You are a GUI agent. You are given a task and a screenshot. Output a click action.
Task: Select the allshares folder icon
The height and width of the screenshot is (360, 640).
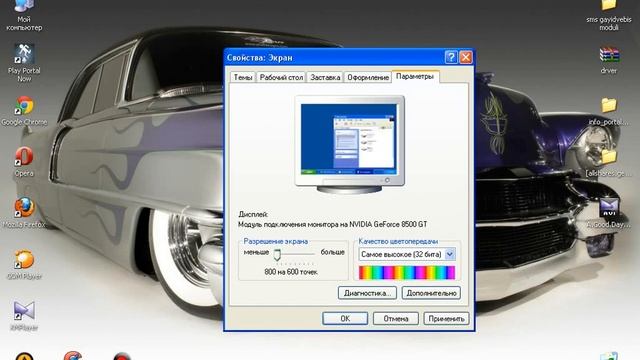tap(609, 162)
